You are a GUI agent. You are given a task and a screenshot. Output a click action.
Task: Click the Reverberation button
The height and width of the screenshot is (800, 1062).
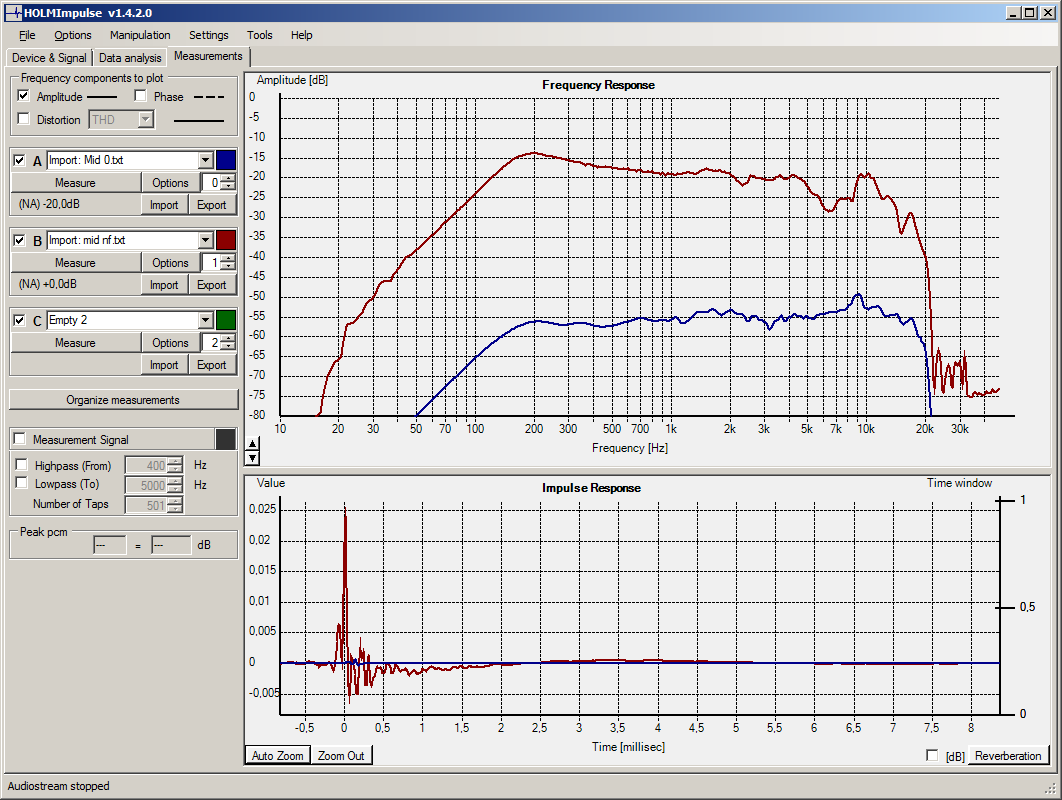click(x=1008, y=755)
